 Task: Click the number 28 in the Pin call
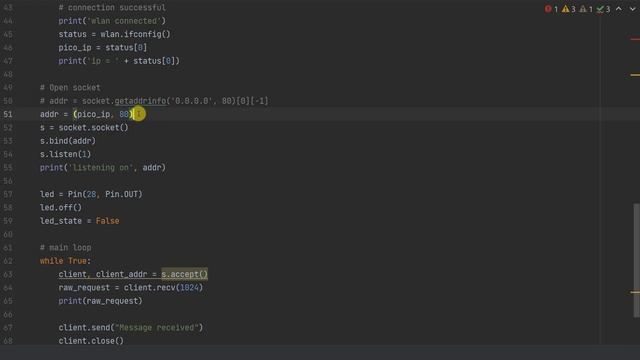pyautogui.click(x=91, y=194)
